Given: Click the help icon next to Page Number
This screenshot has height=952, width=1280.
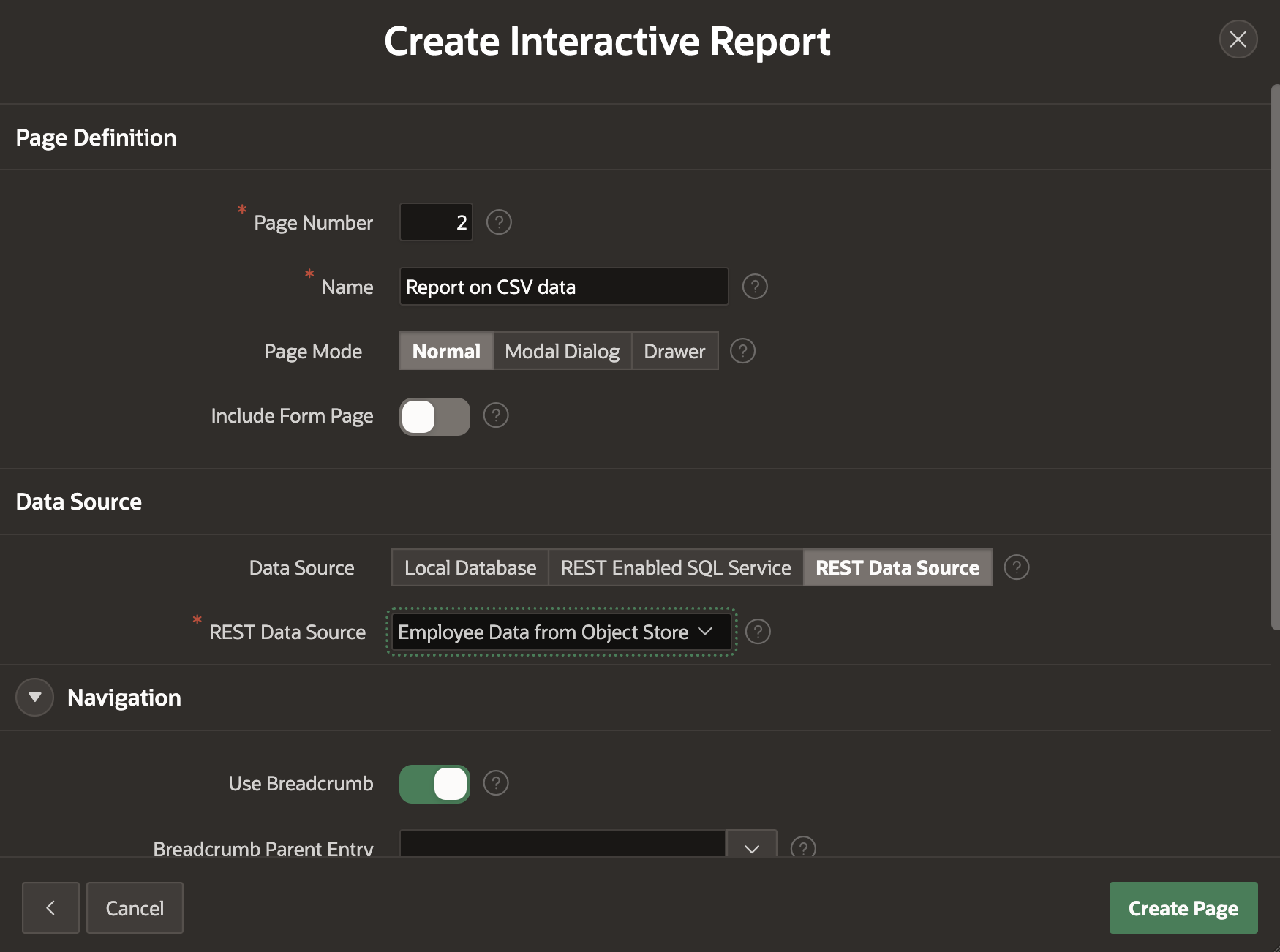Looking at the screenshot, I should [x=499, y=222].
